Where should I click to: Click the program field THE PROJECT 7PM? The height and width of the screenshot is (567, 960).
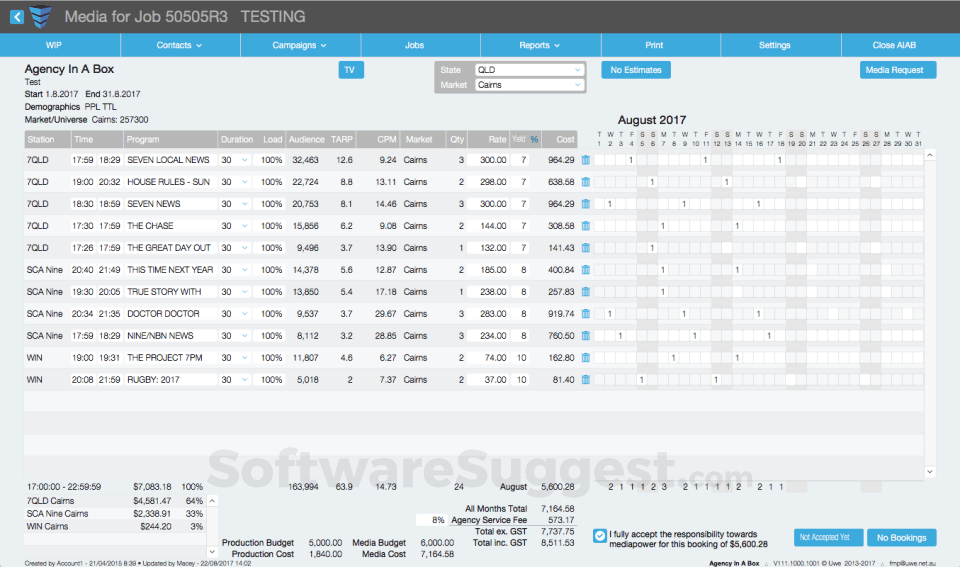(x=170, y=358)
